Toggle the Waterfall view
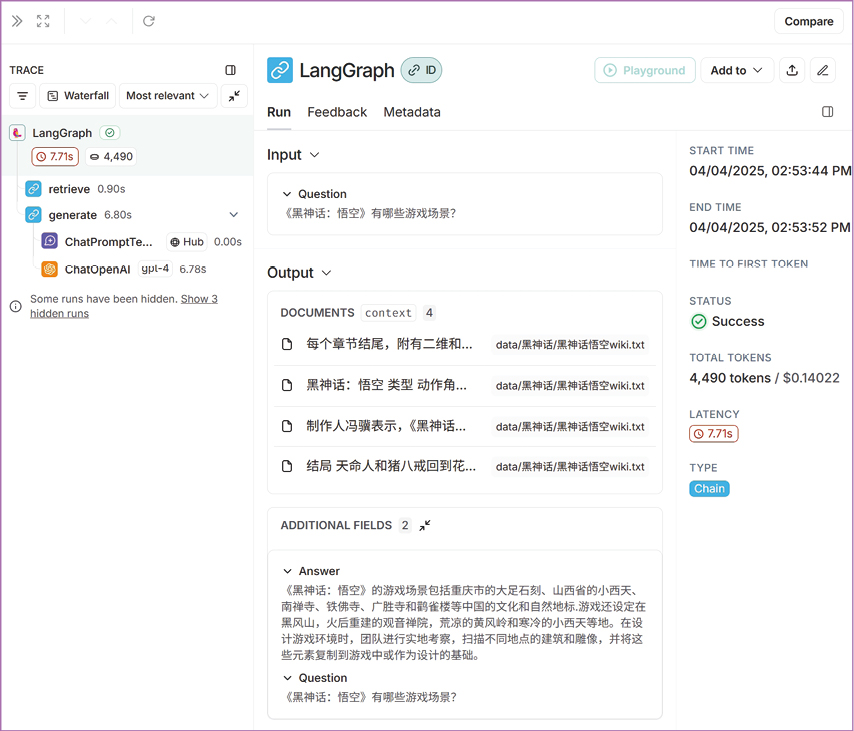 [x=78, y=96]
